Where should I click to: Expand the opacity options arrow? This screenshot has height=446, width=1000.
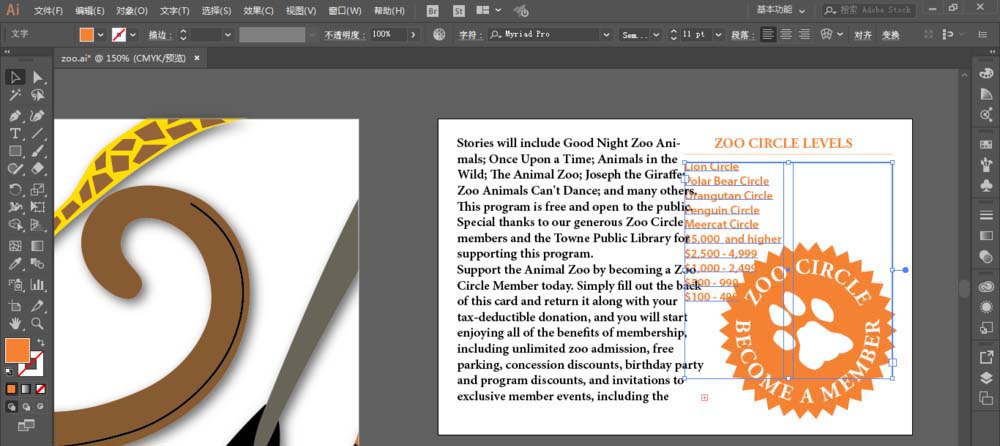pos(413,34)
